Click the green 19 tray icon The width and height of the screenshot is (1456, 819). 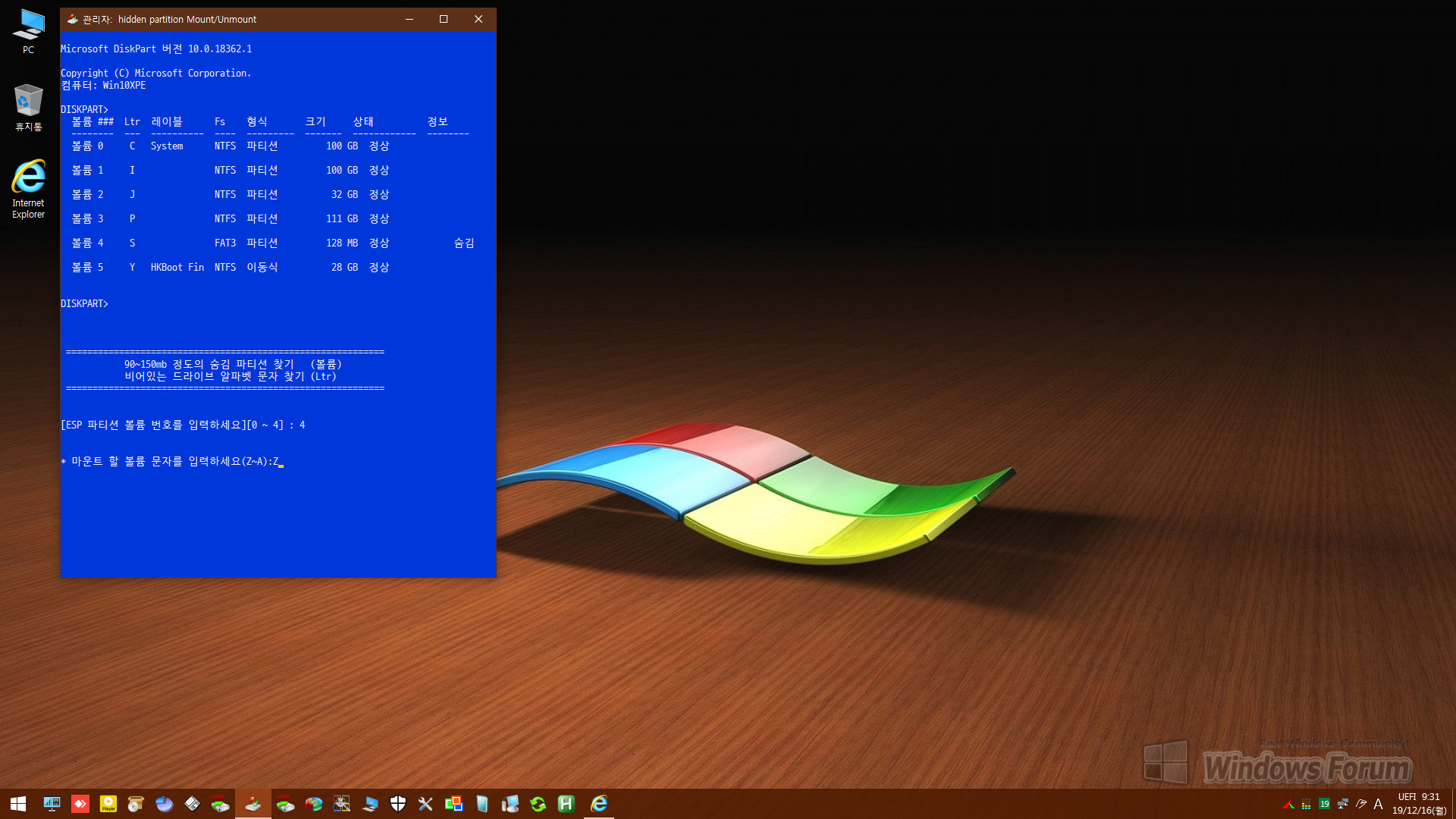click(x=1324, y=804)
